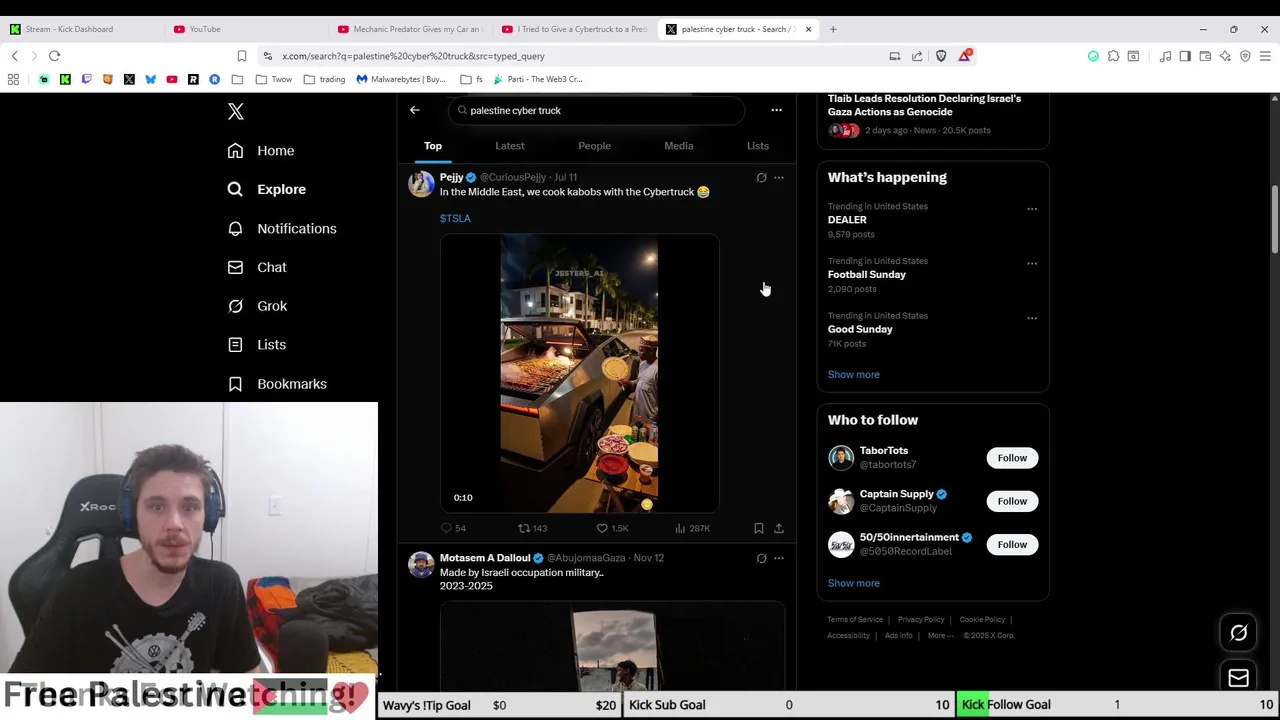Open more options on Motasem's post

pos(779,558)
